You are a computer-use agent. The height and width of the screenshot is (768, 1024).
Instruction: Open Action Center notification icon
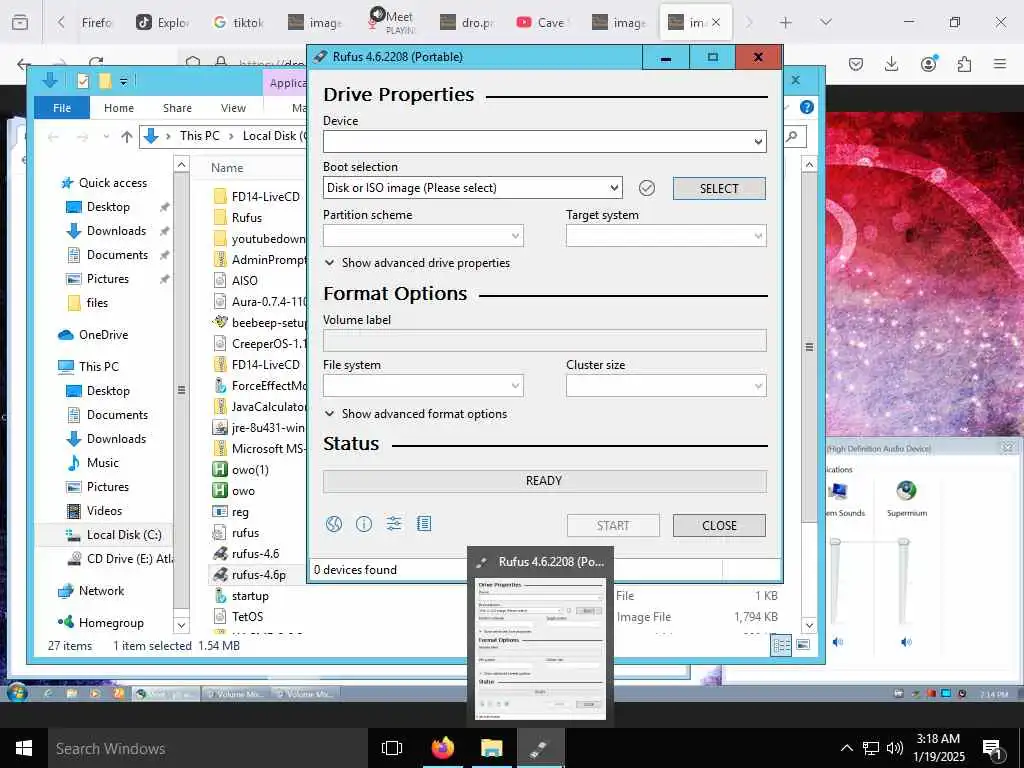[x=992, y=748]
